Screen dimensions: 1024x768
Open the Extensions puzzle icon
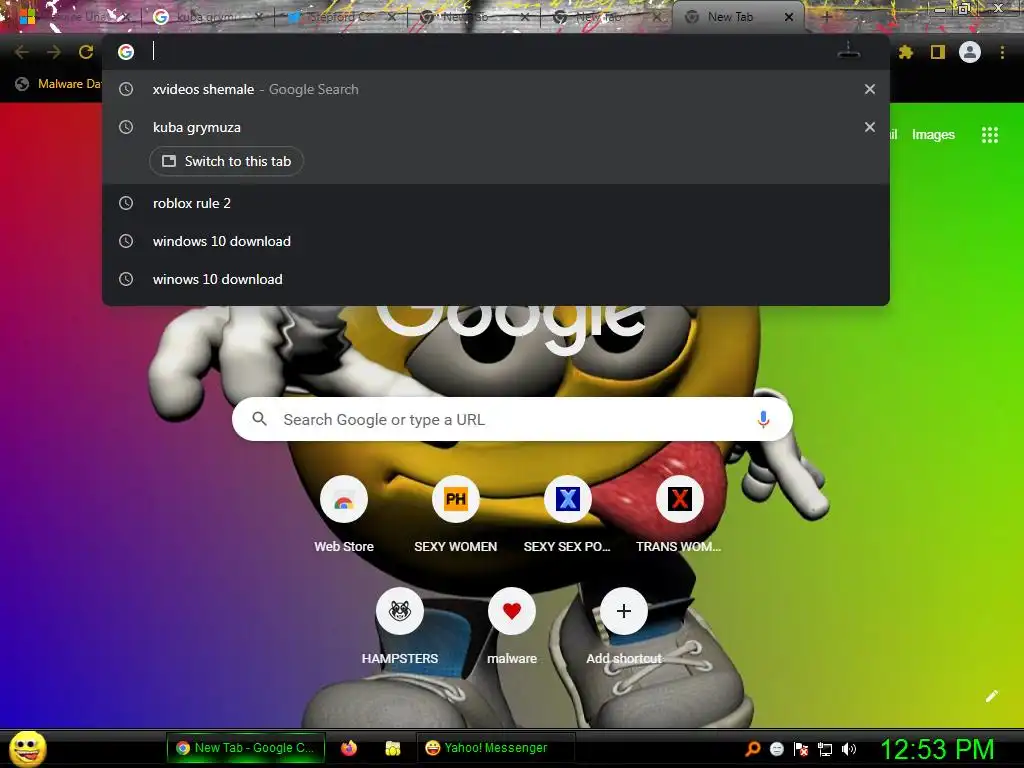(x=906, y=52)
